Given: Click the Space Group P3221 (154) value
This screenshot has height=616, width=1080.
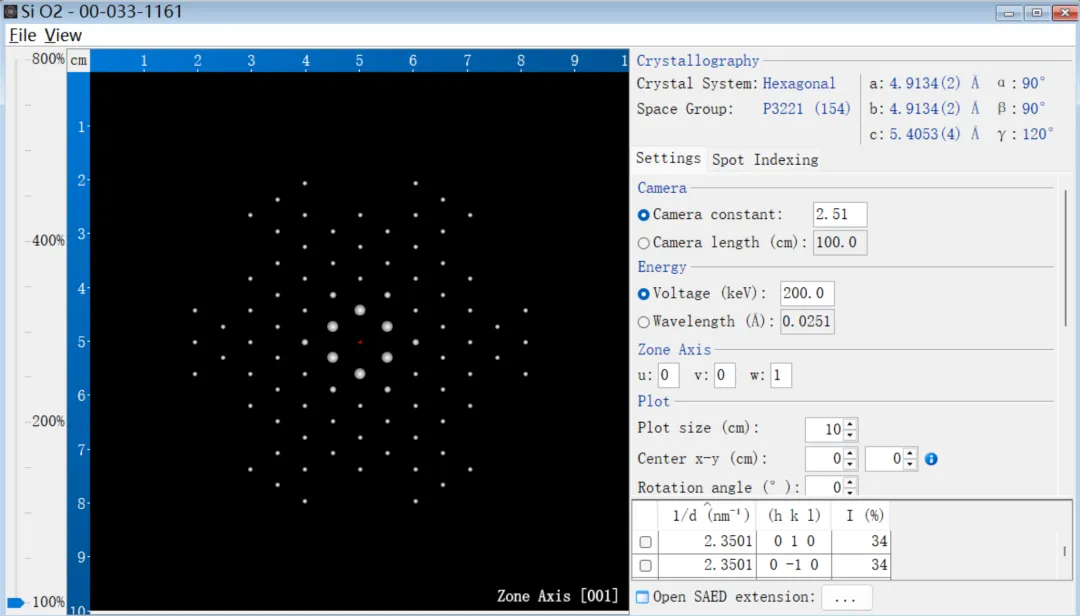Looking at the screenshot, I should 806,109.
